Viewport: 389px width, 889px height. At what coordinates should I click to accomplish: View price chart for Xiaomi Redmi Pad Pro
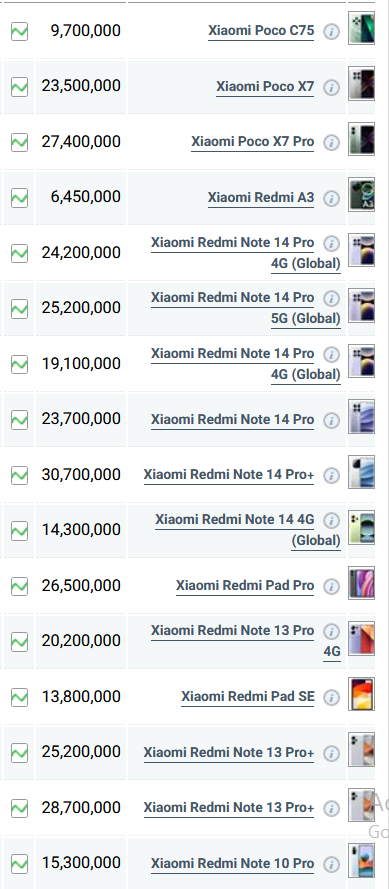point(19,586)
